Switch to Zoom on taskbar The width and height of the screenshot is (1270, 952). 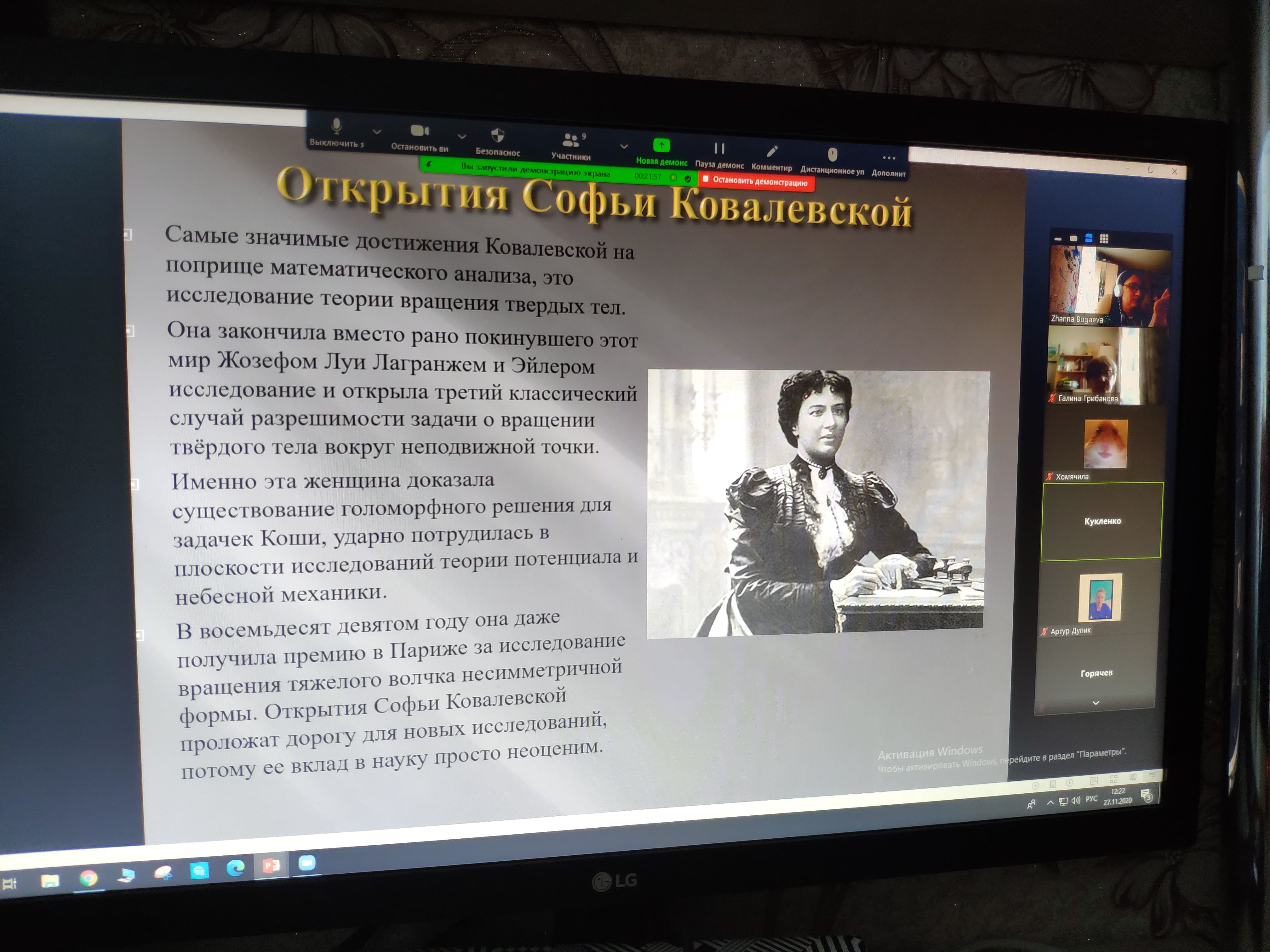306,863
